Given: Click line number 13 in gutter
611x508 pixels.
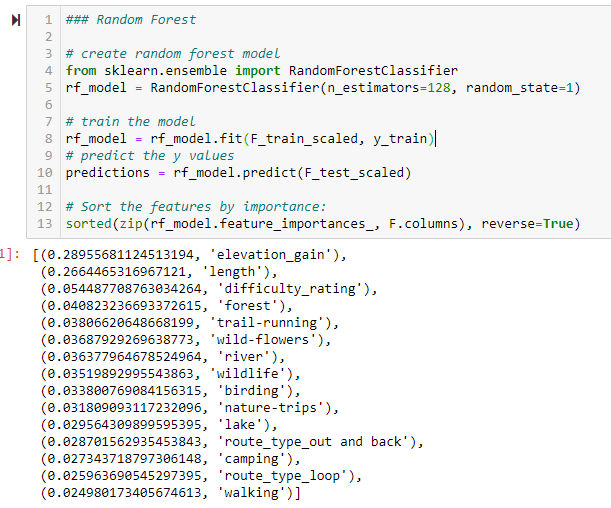Looking at the screenshot, I should click(x=44, y=224).
